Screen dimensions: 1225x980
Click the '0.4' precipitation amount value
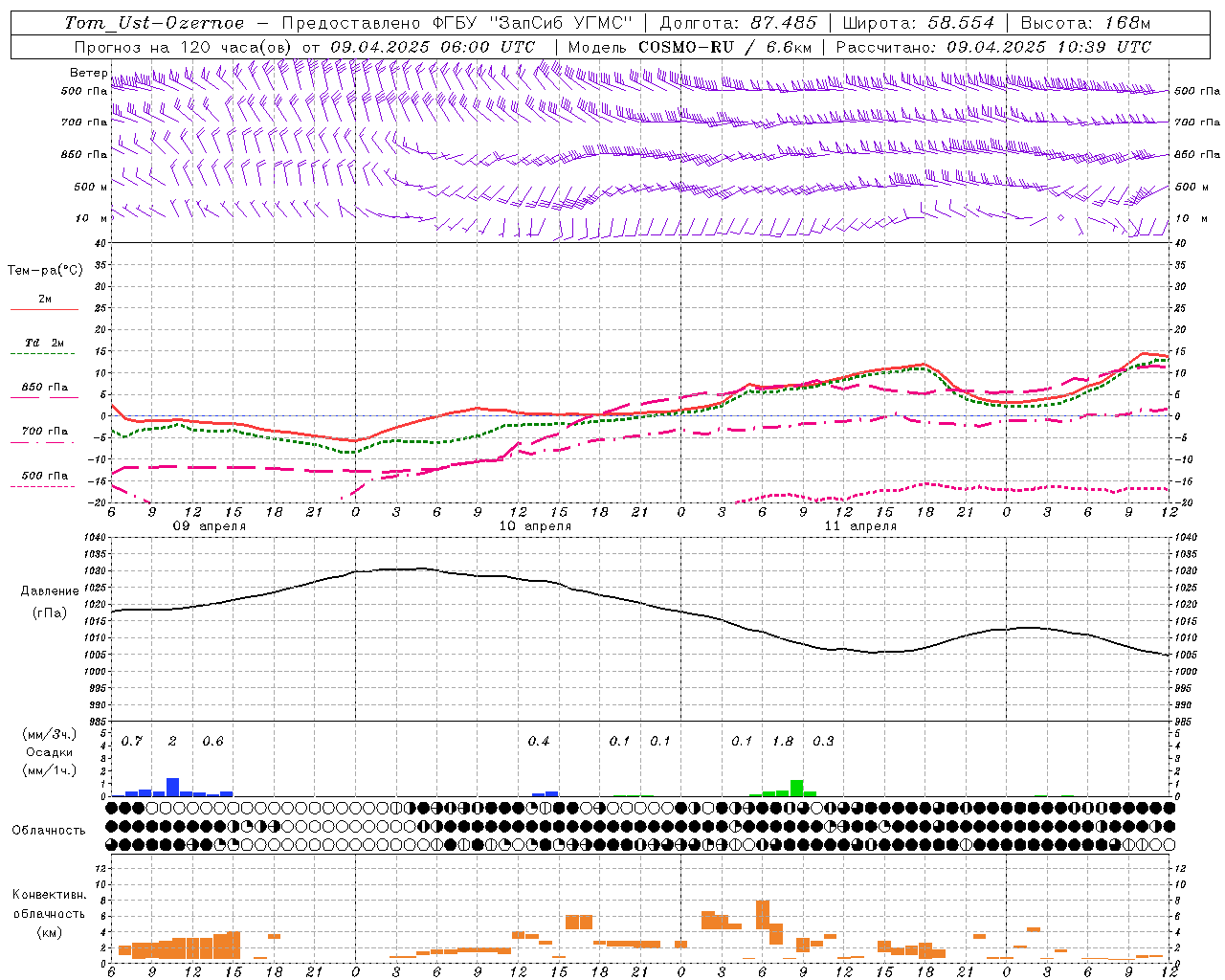tap(539, 742)
